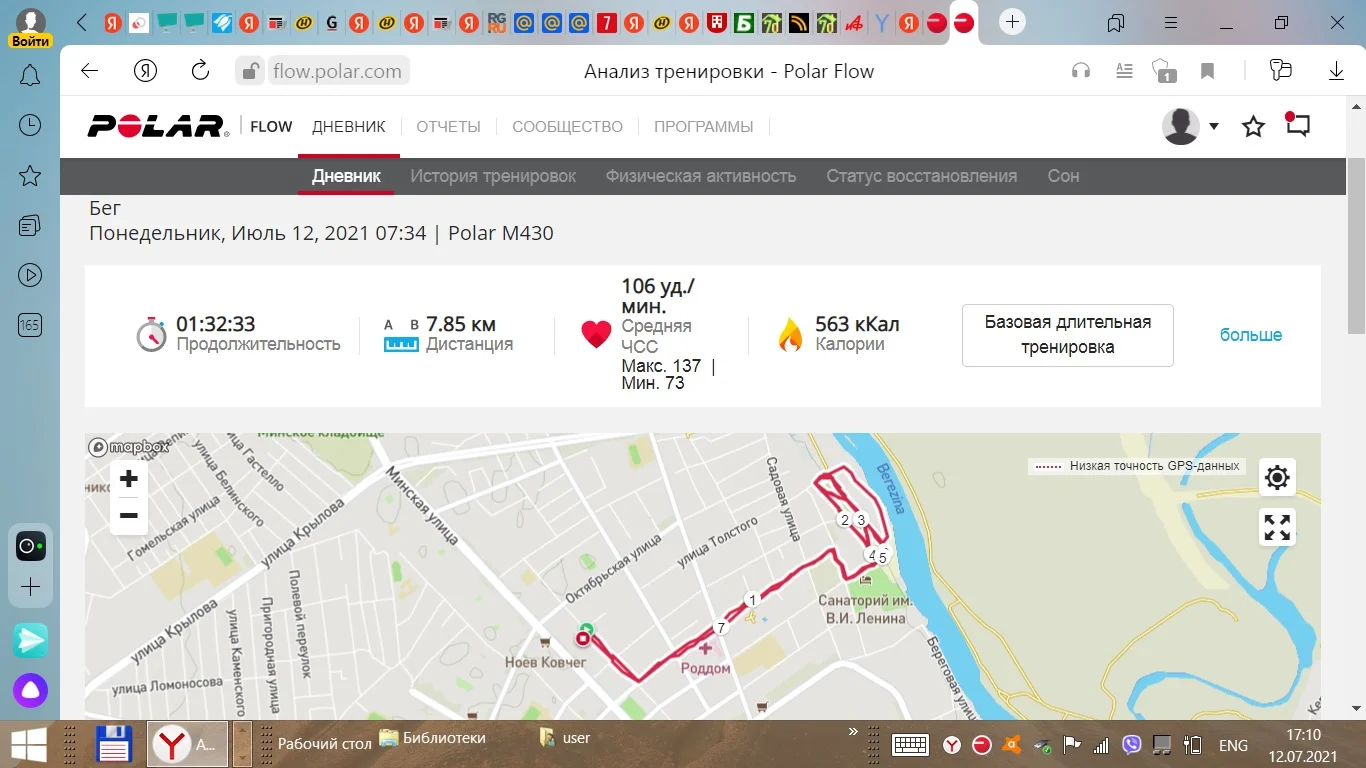Open tab list arrow left of tabs

(x=82, y=22)
